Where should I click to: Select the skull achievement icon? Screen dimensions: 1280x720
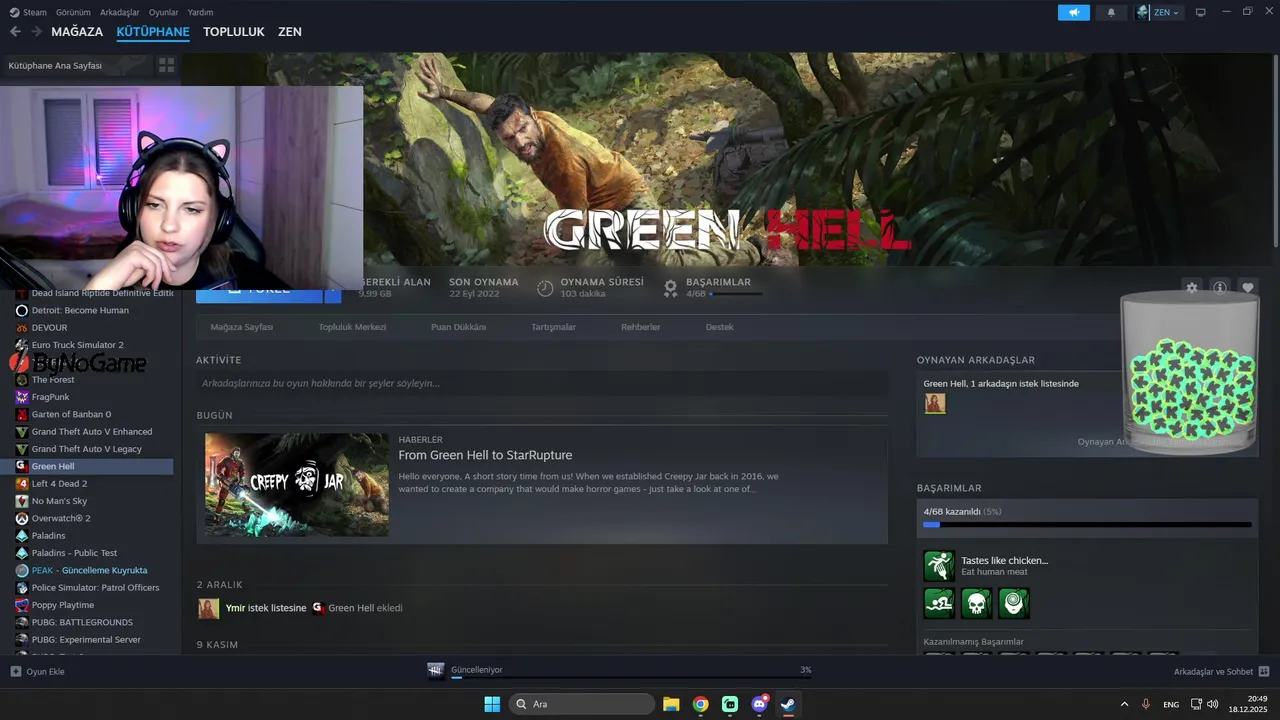(976, 603)
